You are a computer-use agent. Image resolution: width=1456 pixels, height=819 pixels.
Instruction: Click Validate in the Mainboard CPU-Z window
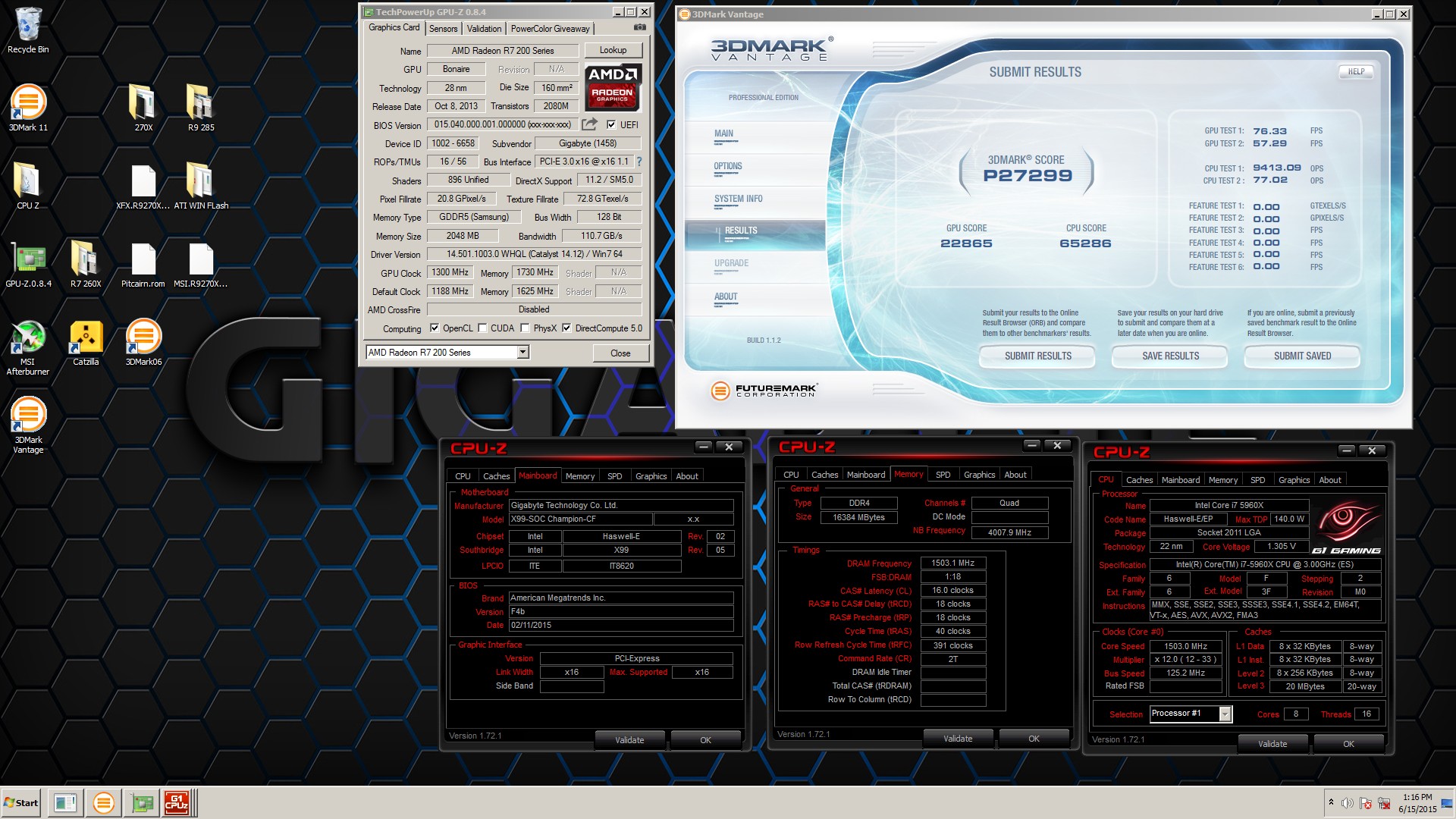point(629,740)
